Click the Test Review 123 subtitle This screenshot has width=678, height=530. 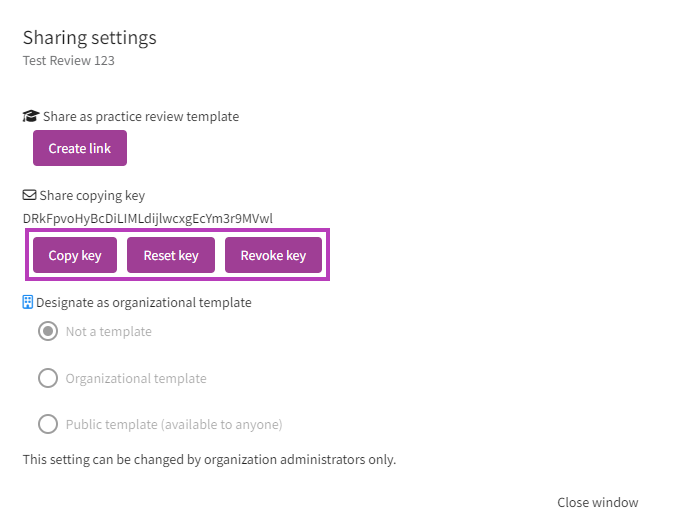[69, 60]
